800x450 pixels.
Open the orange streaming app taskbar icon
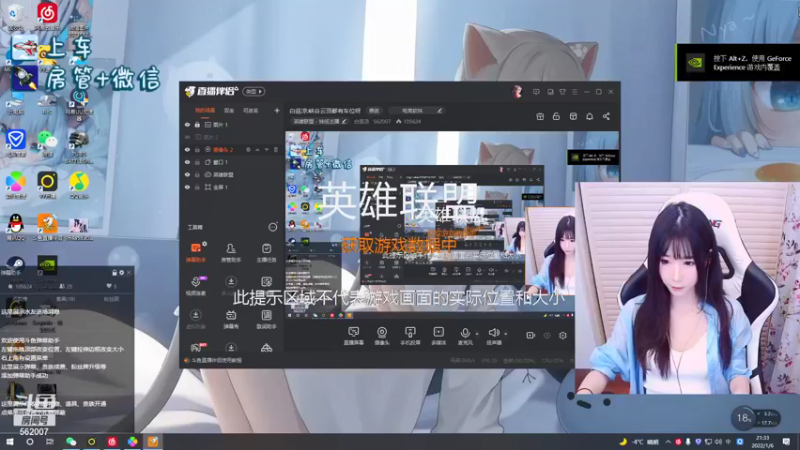153,441
